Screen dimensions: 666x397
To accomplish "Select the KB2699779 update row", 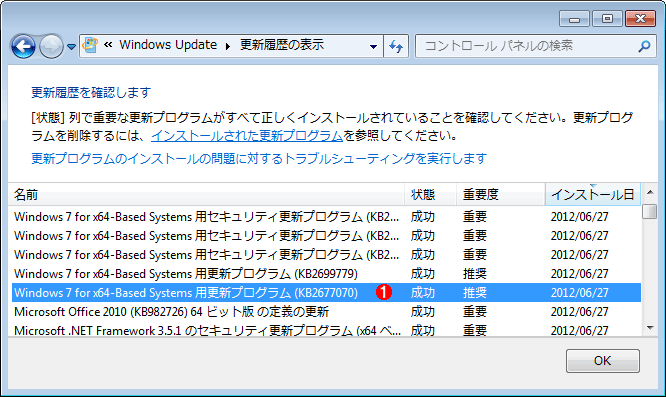I will click(326, 273).
